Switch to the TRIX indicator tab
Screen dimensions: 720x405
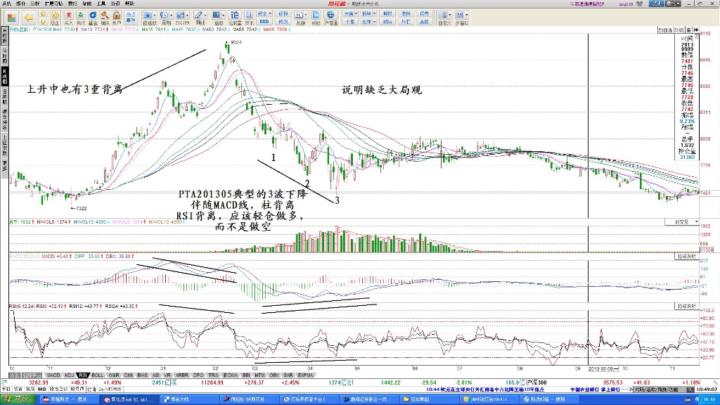coord(214,375)
